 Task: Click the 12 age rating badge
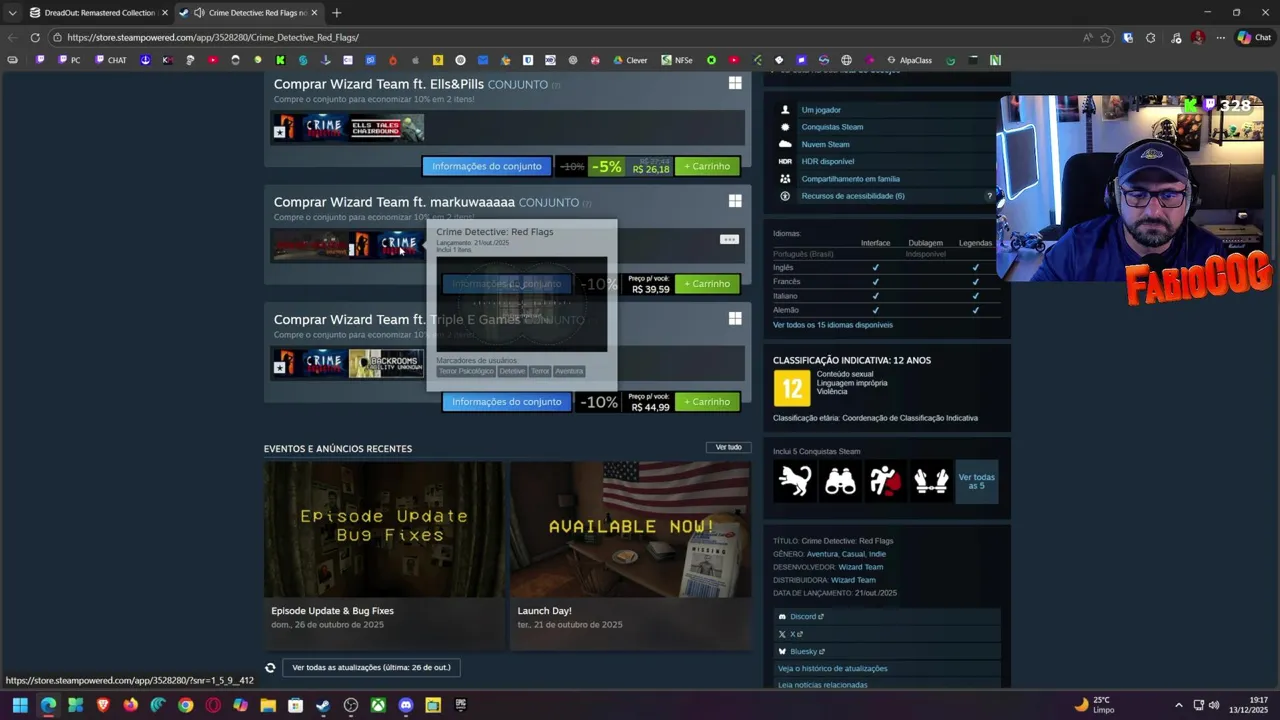(x=791, y=388)
